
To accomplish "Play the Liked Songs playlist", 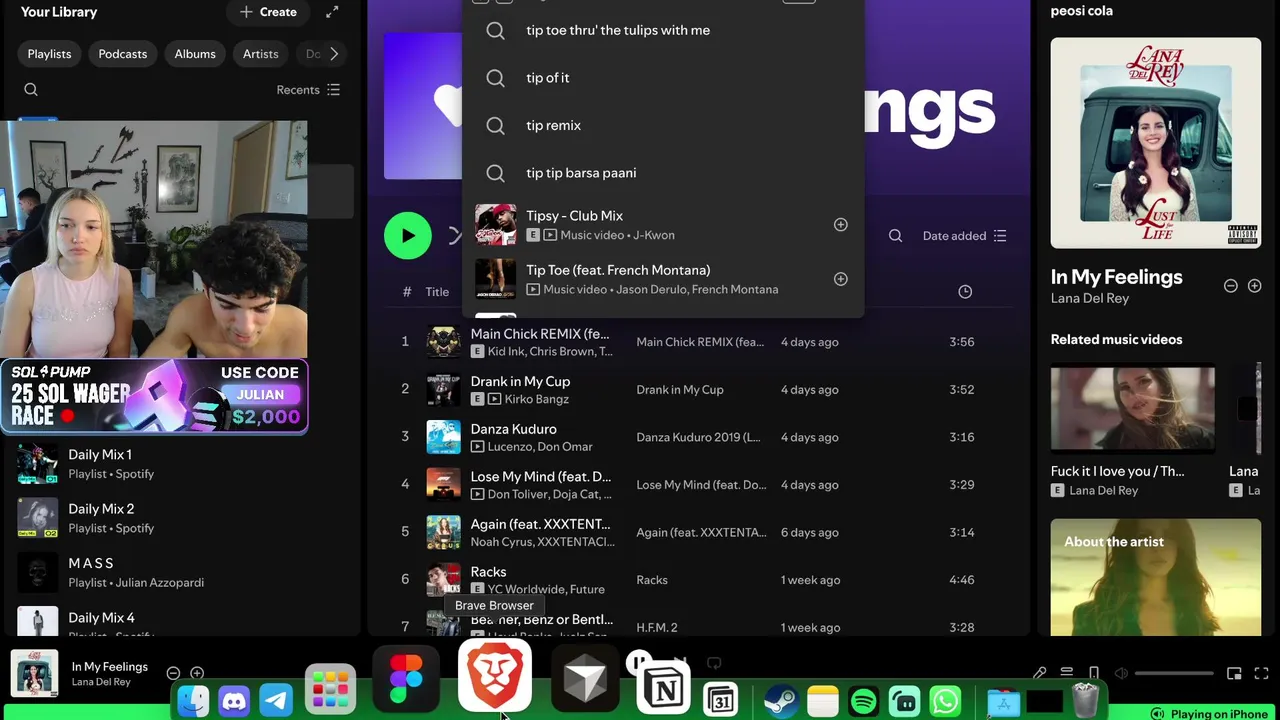I will [408, 236].
